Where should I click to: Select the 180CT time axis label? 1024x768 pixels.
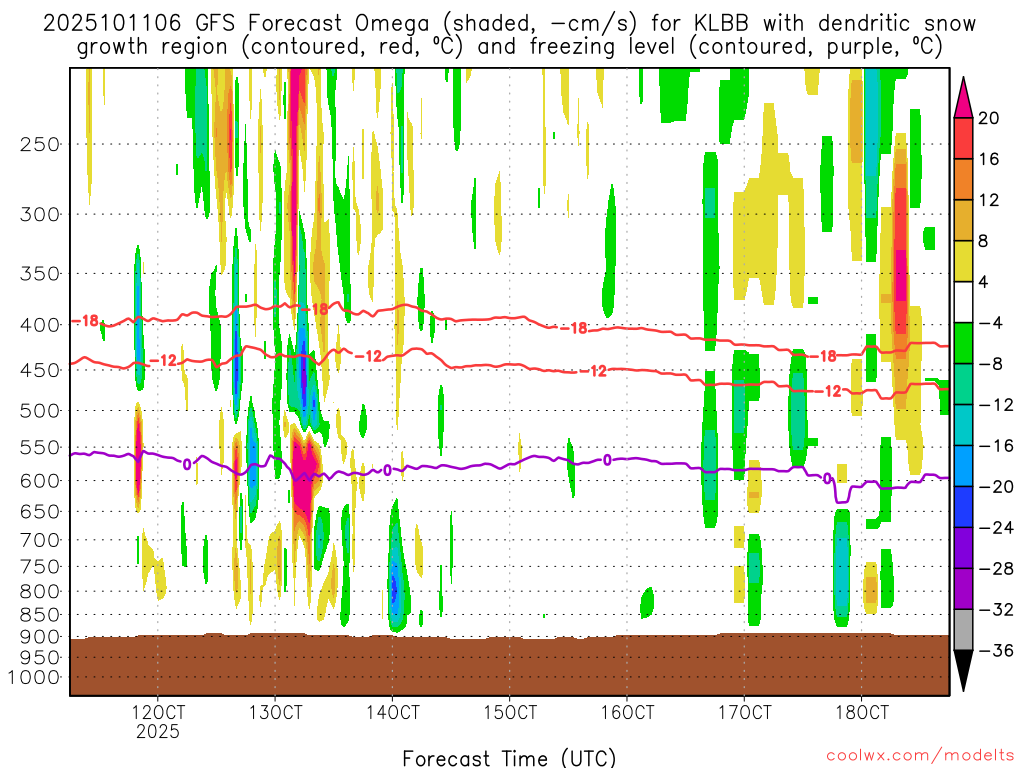862,712
